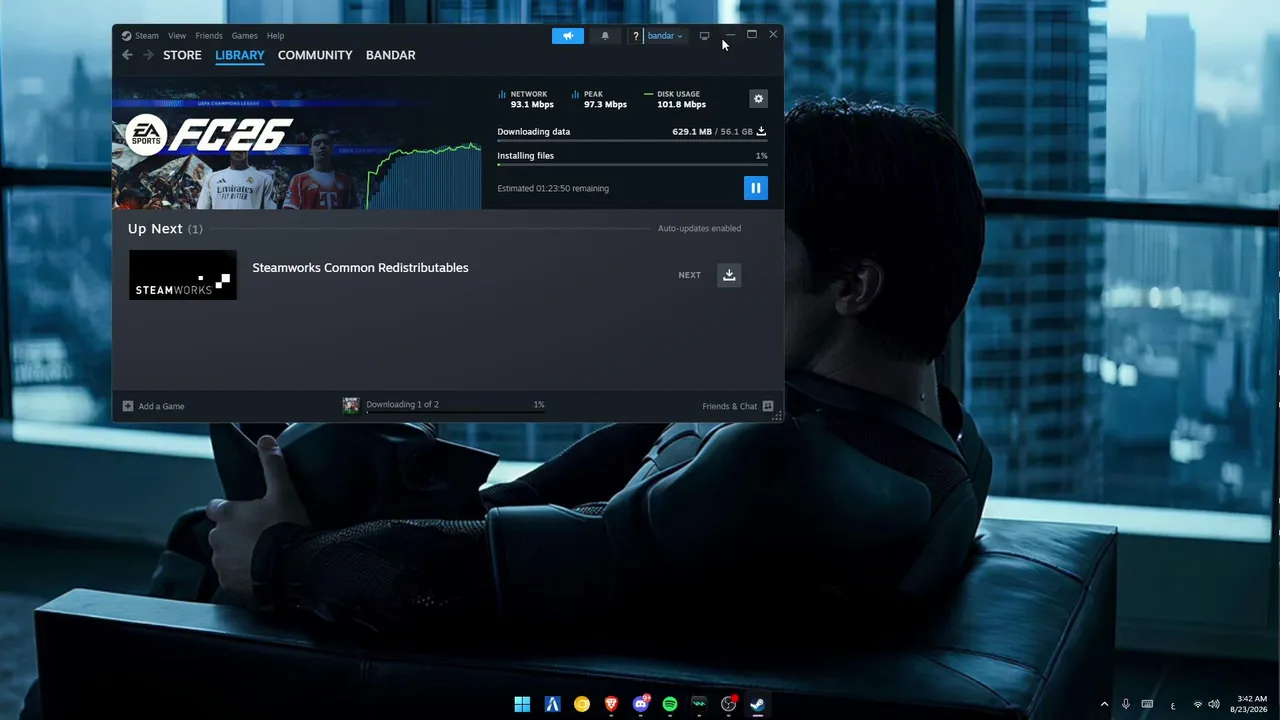The width and height of the screenshot is (1280, 720).
Task: Download Steamworks Common Redistributables now
Action: 729,275
